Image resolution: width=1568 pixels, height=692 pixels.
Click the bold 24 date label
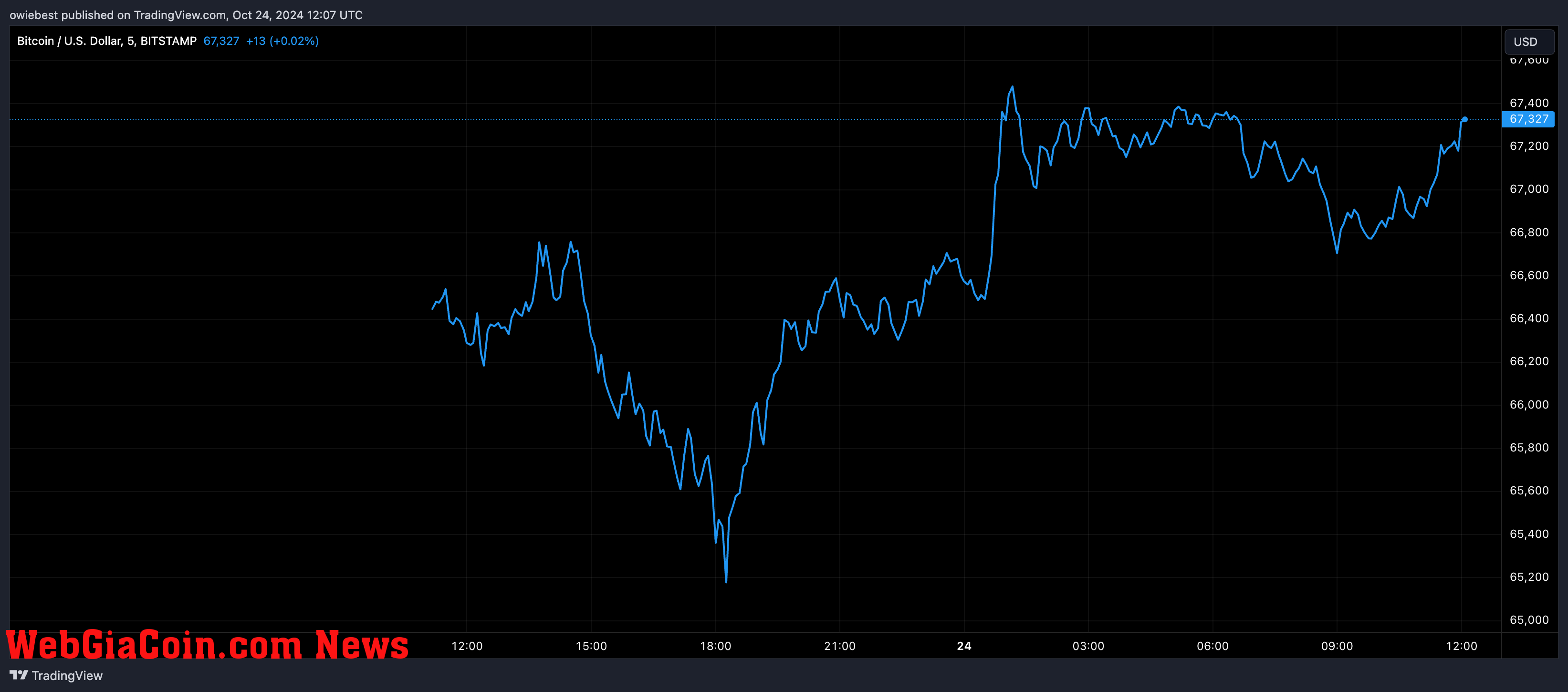[964, 646]
